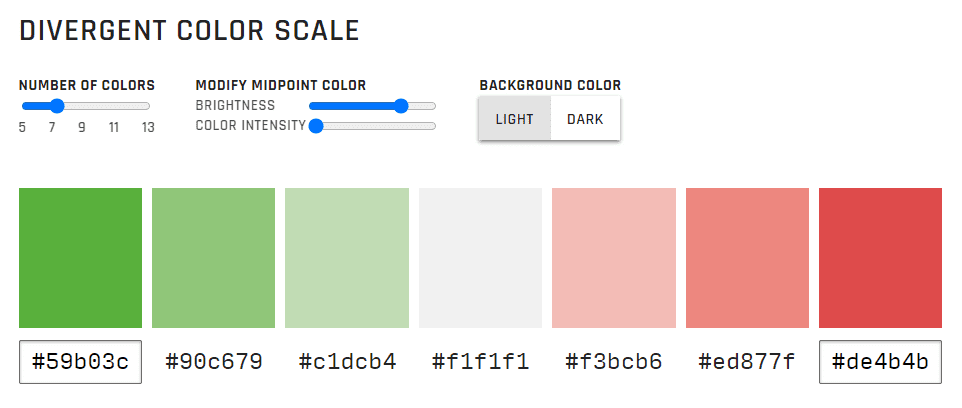Click the Brightness slider handle
962x408 pixels.
tap(401, 106)
